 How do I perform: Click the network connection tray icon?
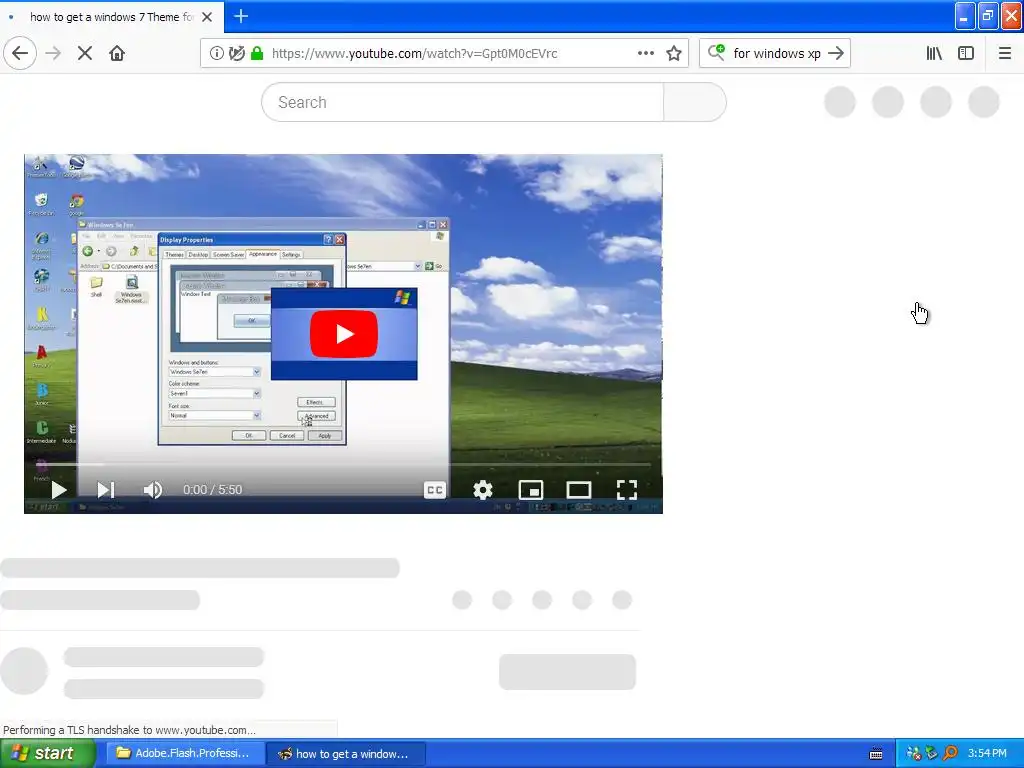914,754
